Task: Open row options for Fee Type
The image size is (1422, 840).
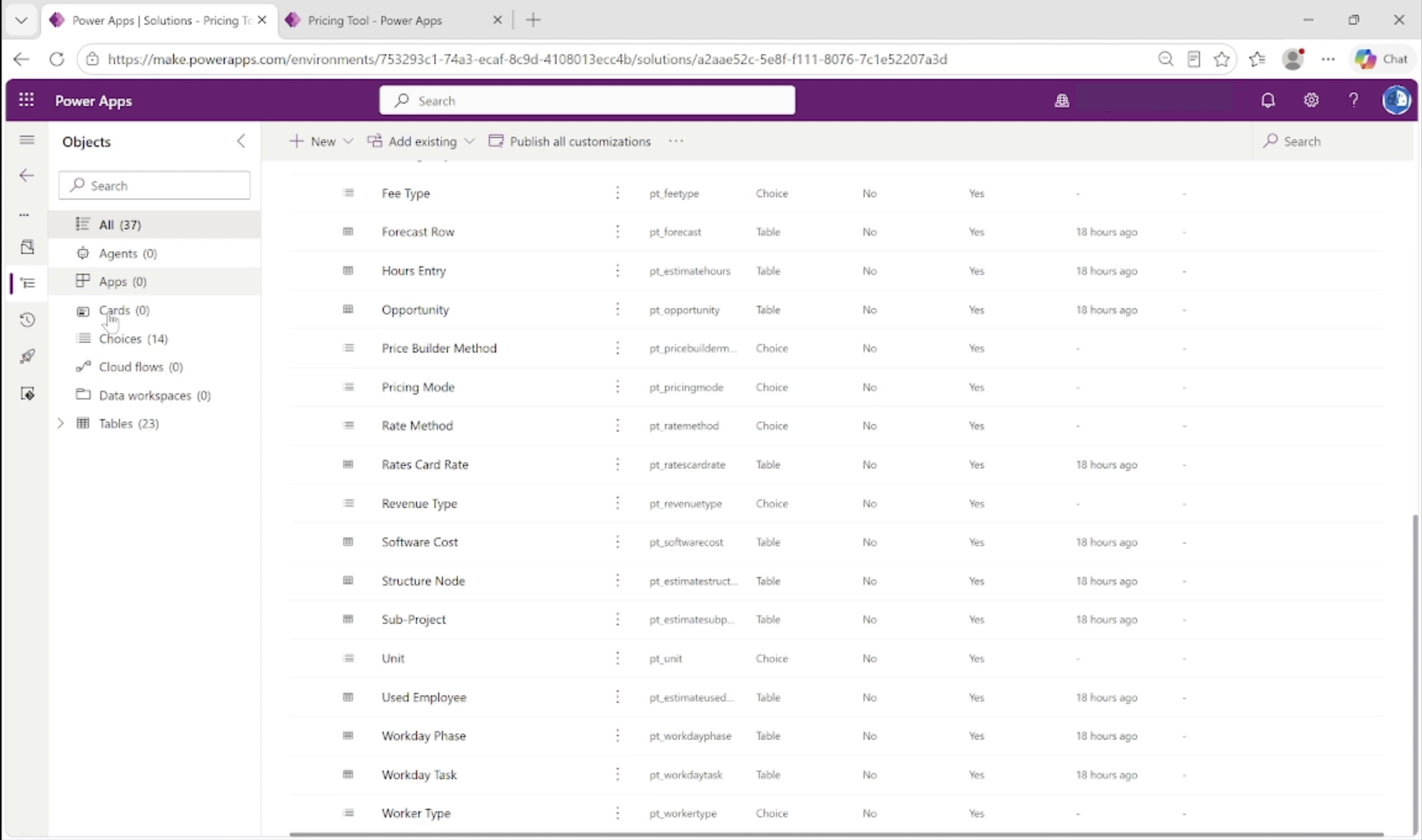Action: tap(617, 193)
